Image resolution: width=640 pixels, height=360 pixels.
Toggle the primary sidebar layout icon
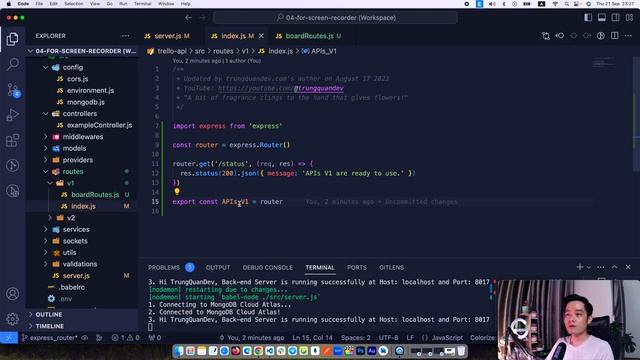(x=588, y=18)
